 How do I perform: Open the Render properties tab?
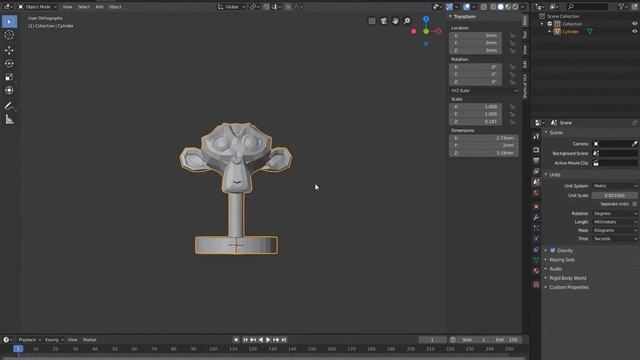[x=536, y=150]
